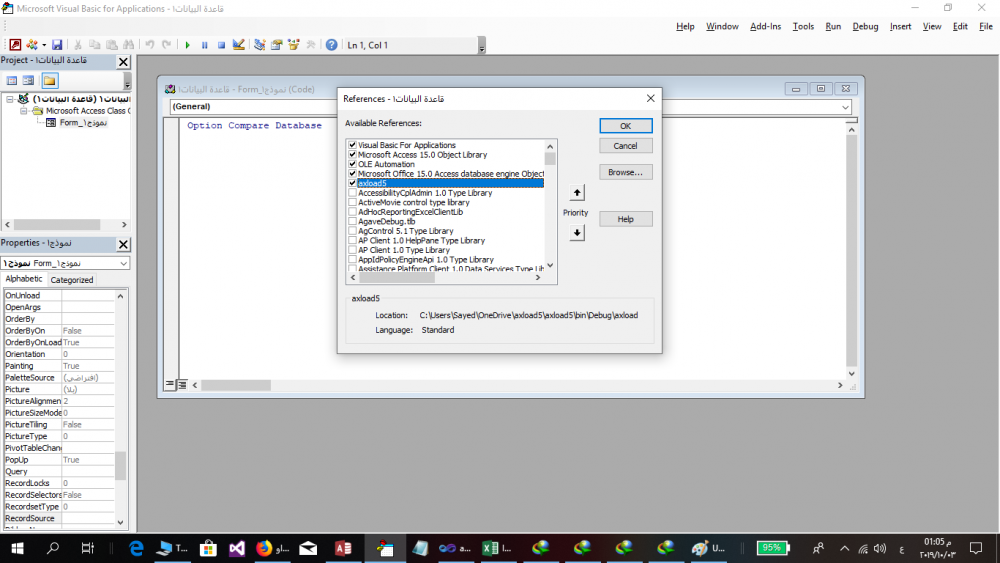This screenshot has height=563, width=1000.
Task: Open the procedure dropdown arrow in code window
Action: (x=845, y=107)
